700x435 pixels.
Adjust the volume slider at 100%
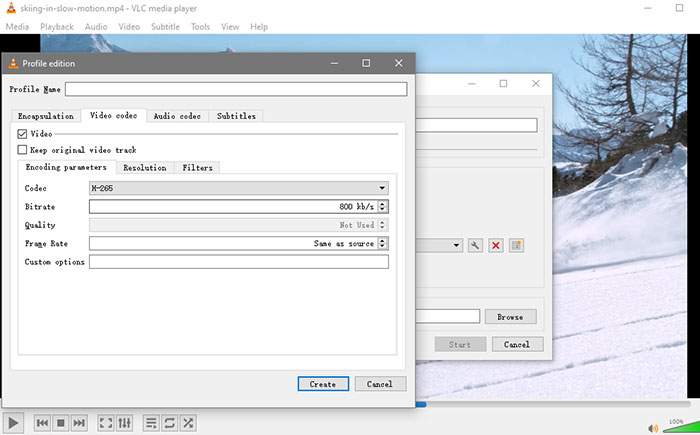[680, 427]
